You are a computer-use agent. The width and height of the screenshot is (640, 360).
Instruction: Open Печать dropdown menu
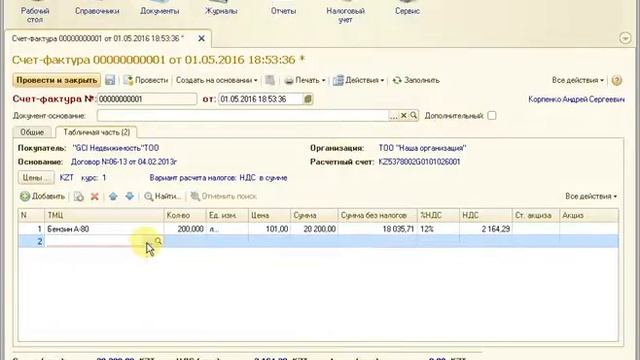305,80
